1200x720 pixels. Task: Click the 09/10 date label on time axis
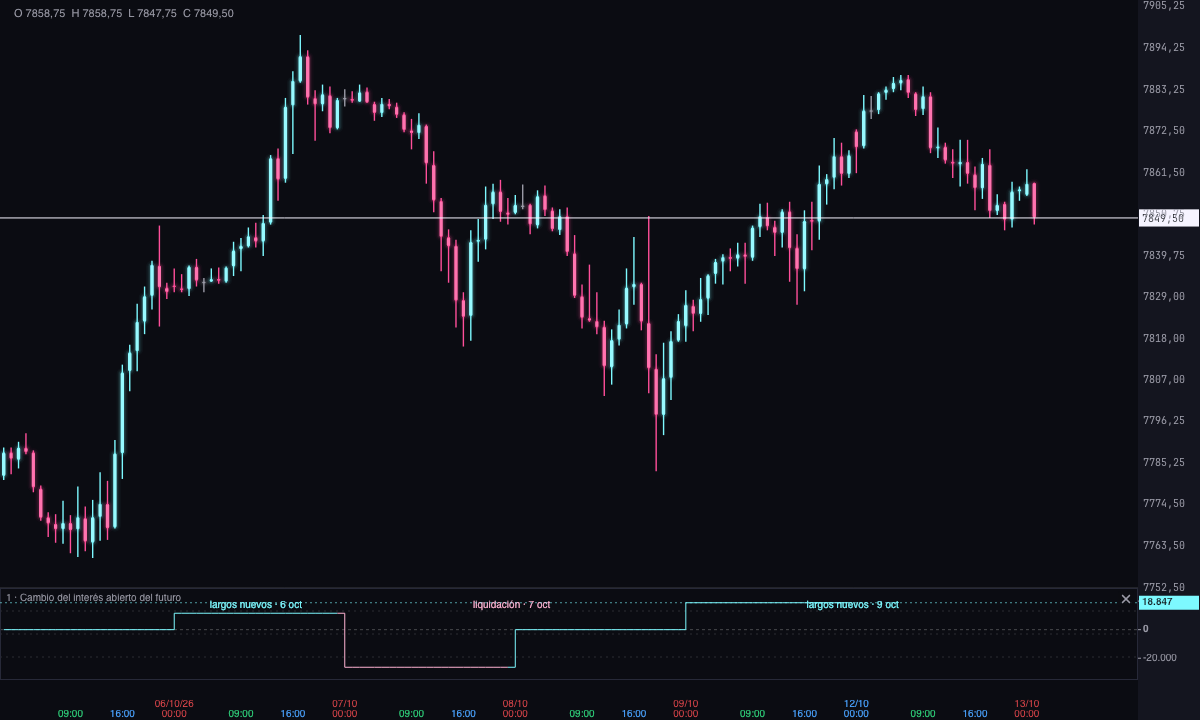(x=685, y=704)
